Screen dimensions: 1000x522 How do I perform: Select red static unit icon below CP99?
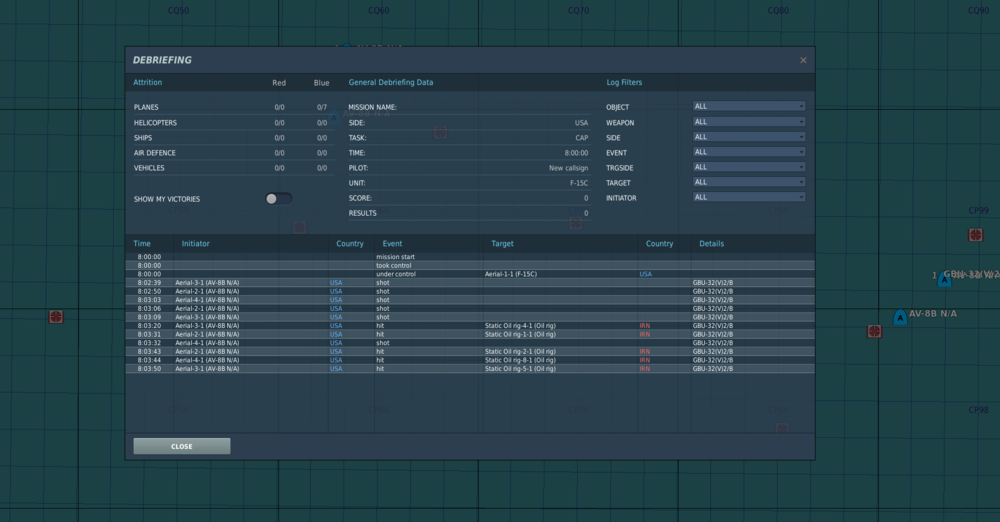click(976, 235)
